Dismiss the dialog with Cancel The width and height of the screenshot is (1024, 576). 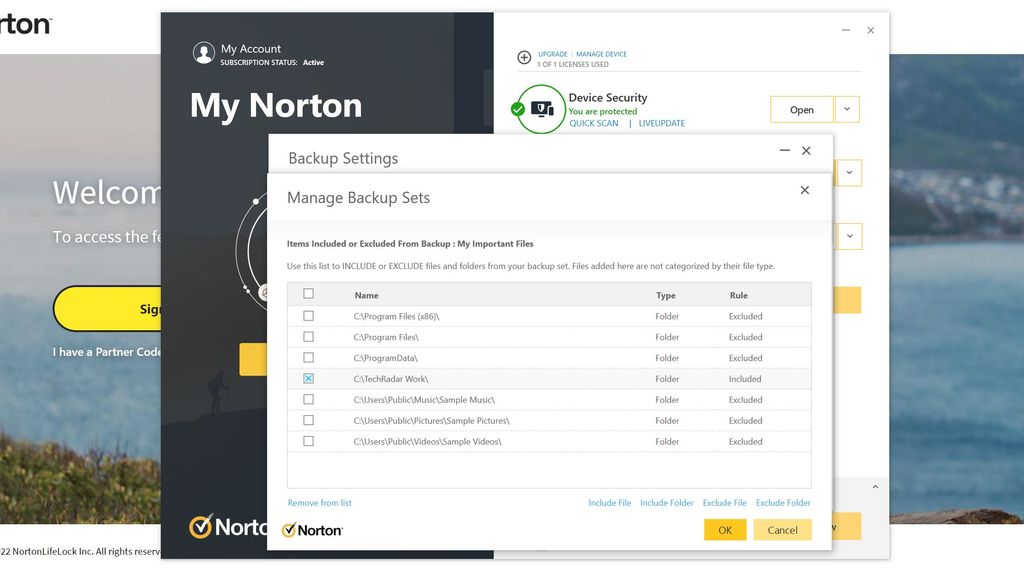pyautogui.click(x=783, y=529)
